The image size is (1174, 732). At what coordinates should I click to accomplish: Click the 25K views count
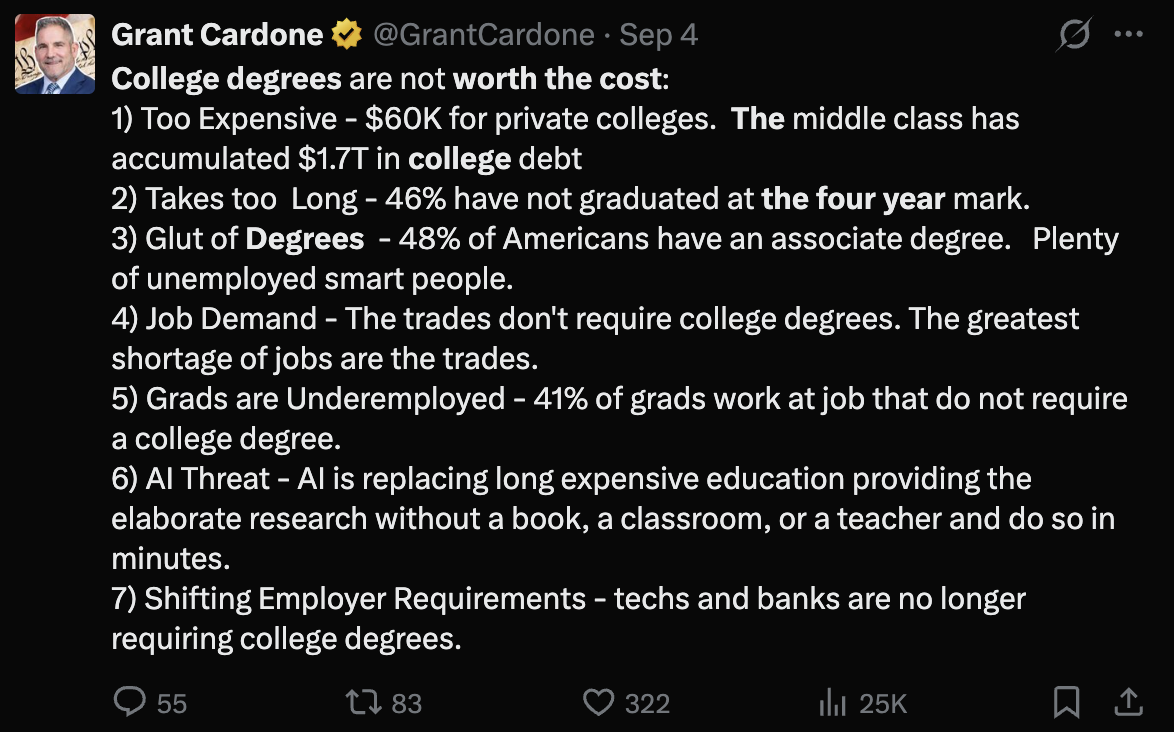pyautogui.click(x=883, y=703)
